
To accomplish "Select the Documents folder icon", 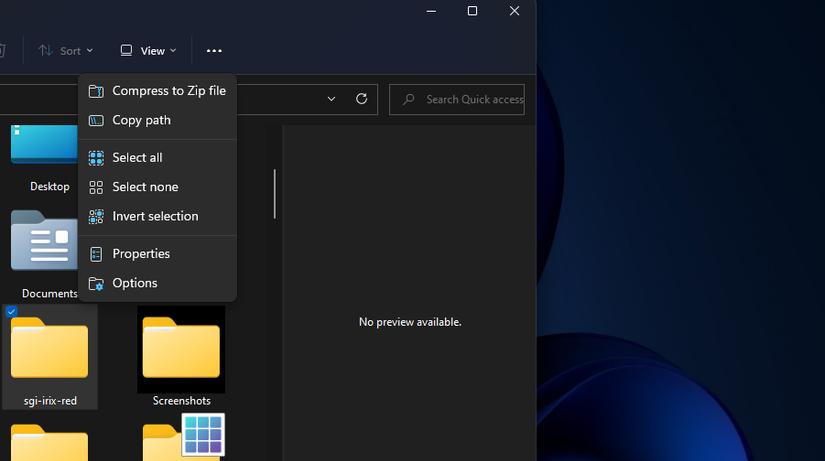I will pyautogui.click(x=44, y=240).
